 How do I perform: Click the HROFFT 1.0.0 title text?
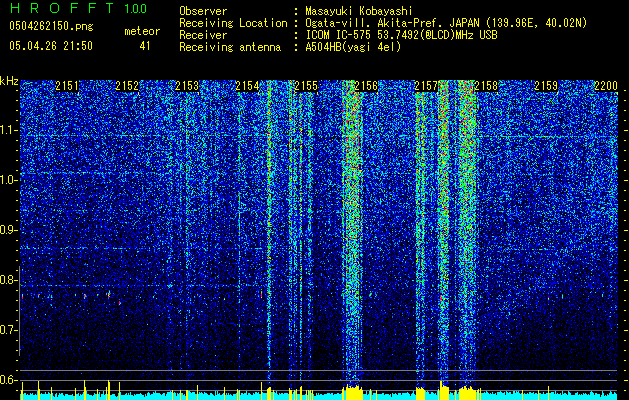(x=78, y=8)
